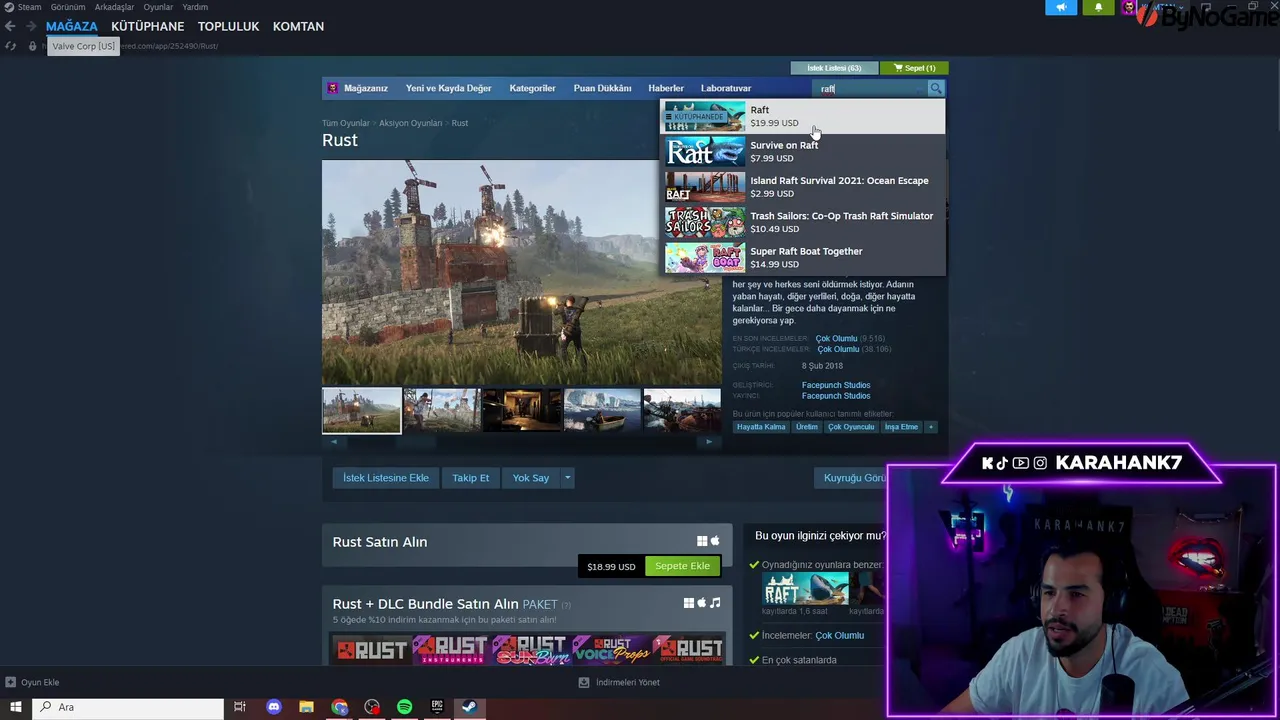1280x720 pixels.
Task: Open Discord from the taskbar
Action: tap(274, 707)
